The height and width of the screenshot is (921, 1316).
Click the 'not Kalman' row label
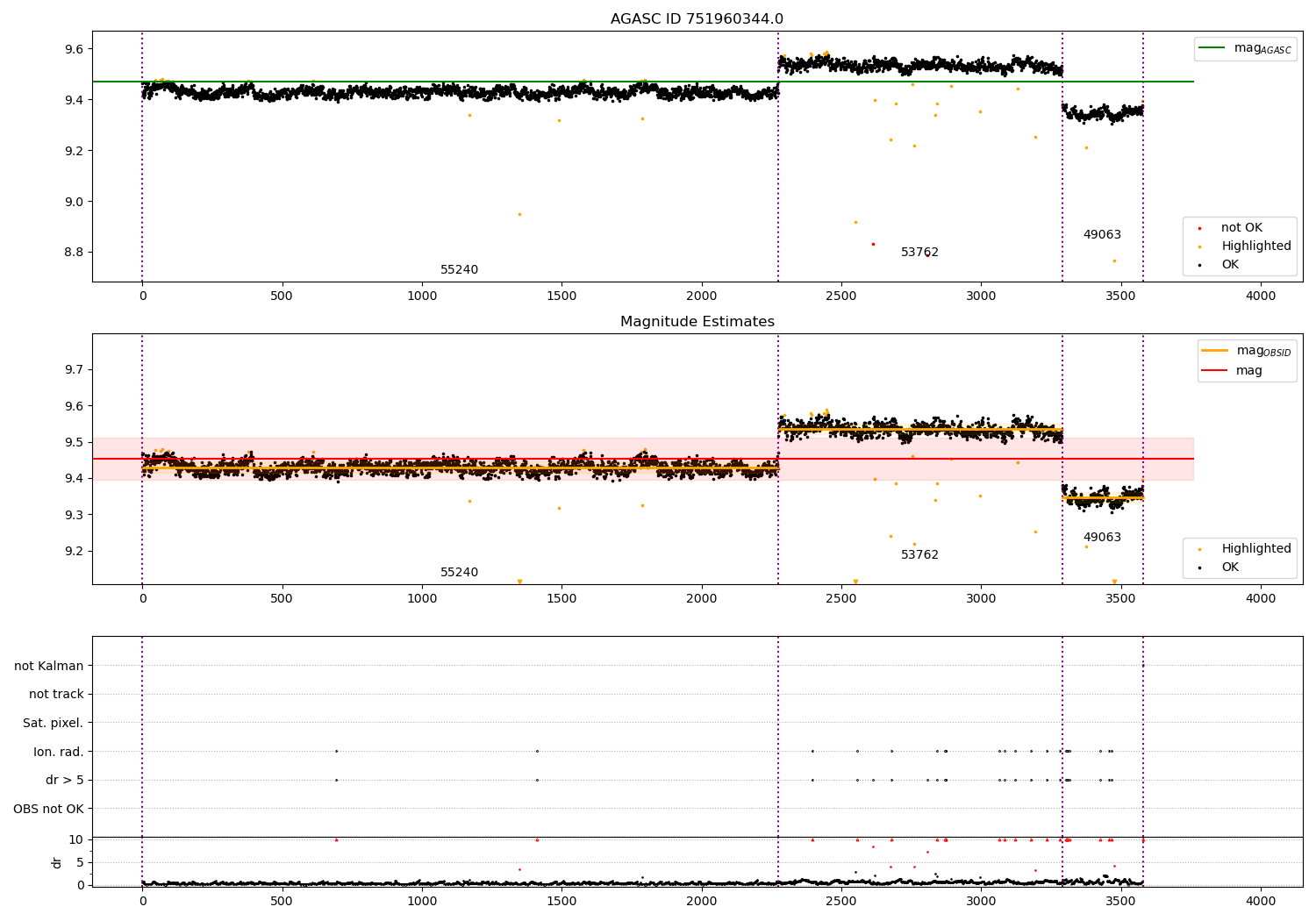pos(49,667)
